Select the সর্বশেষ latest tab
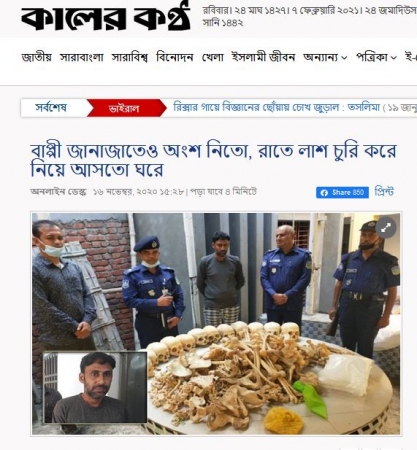The height and width of the screenshot is (450, 417). tap(51, 108)
